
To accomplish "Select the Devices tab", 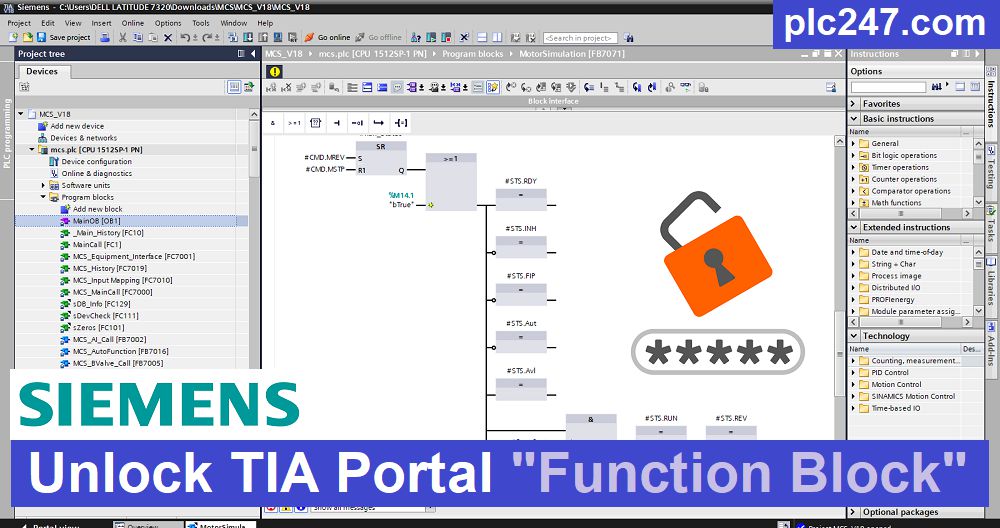I will pos(42,71).
